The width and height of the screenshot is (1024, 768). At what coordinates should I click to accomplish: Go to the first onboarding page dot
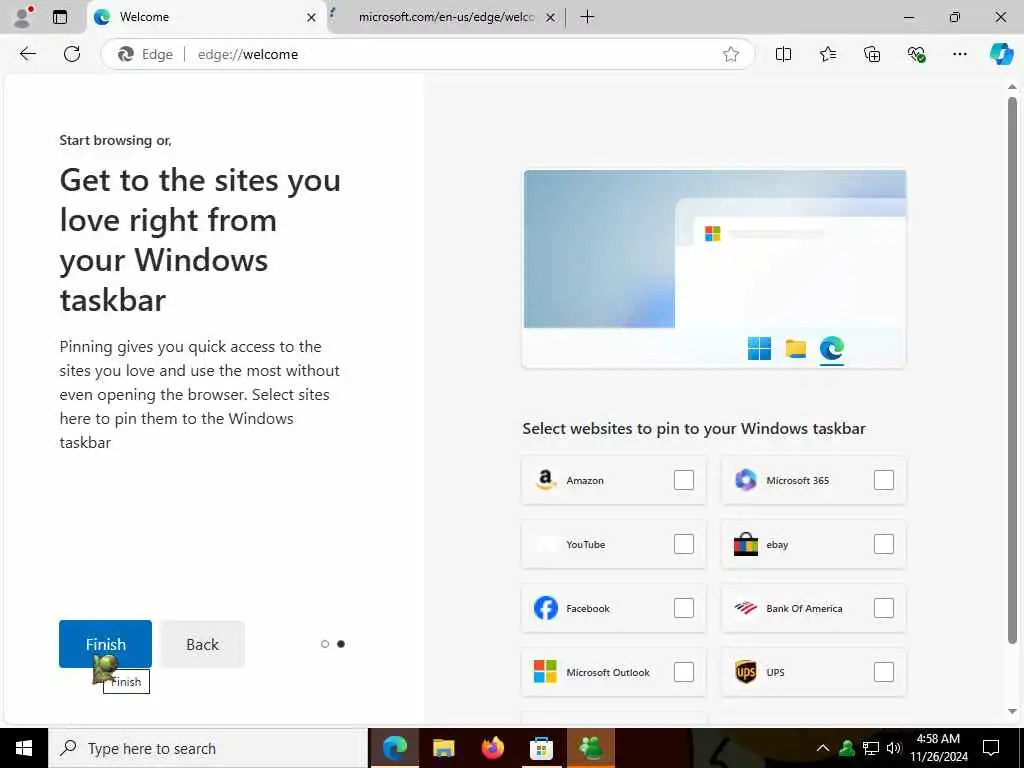point(325,644)
